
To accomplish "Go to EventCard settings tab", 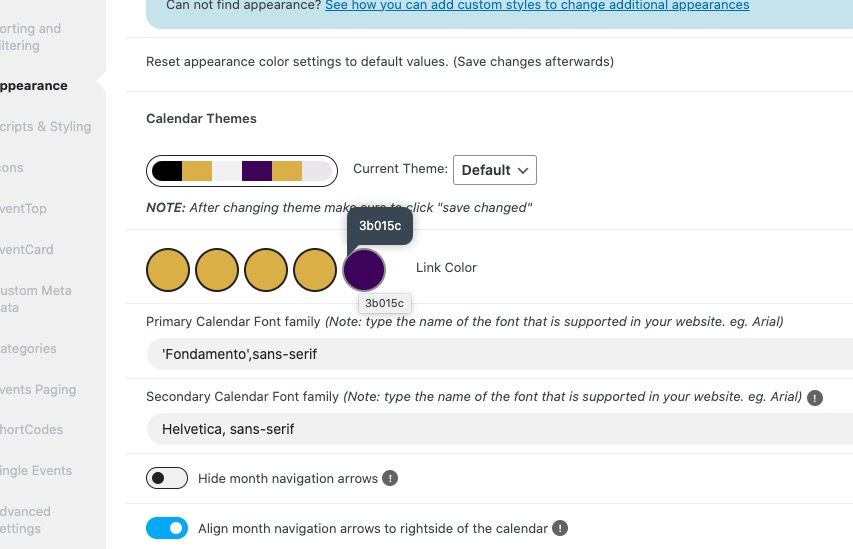I will (x=27, y=250).
